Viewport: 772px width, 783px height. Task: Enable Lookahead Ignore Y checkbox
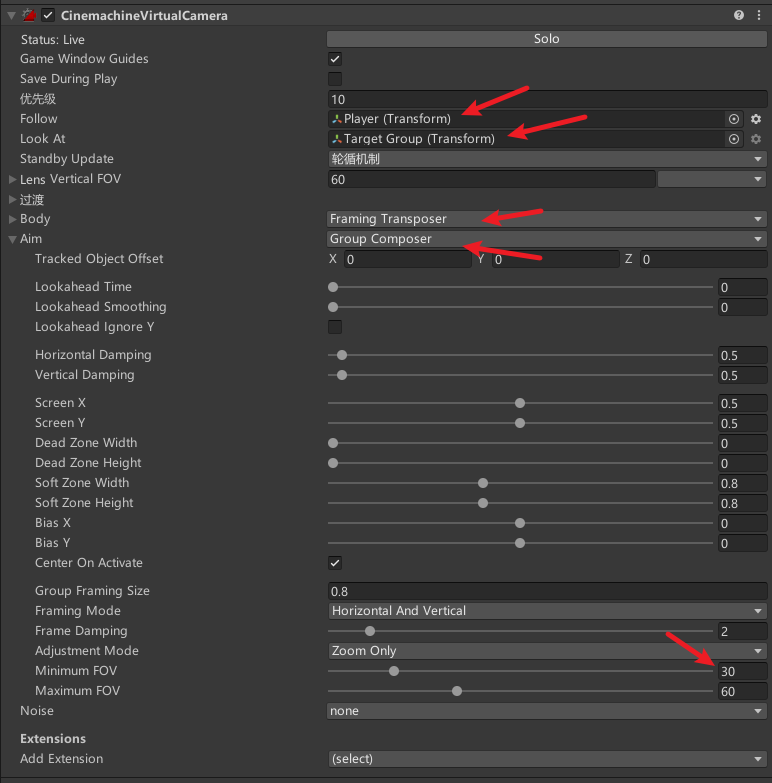click(335, 327)
